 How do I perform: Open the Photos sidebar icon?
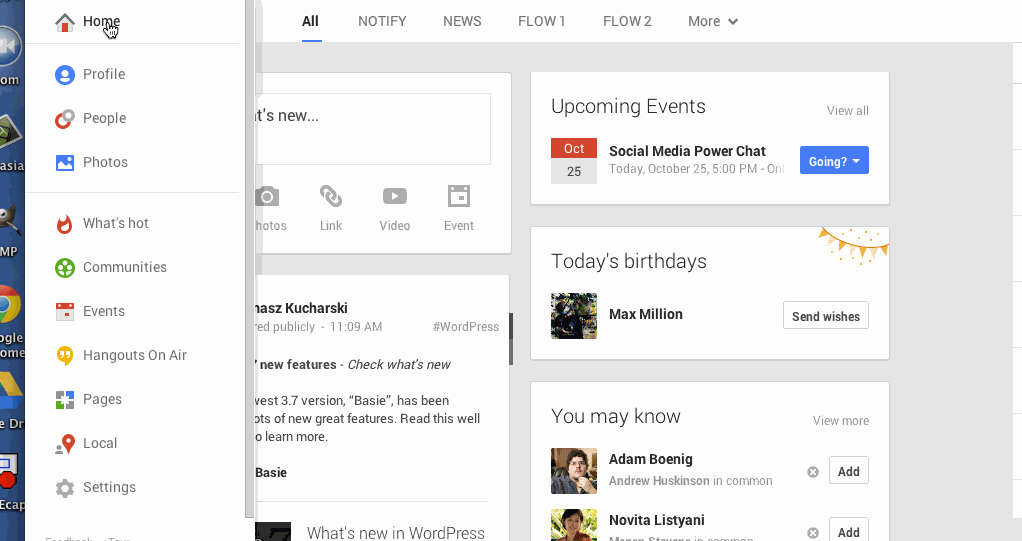tap(65, 162)
